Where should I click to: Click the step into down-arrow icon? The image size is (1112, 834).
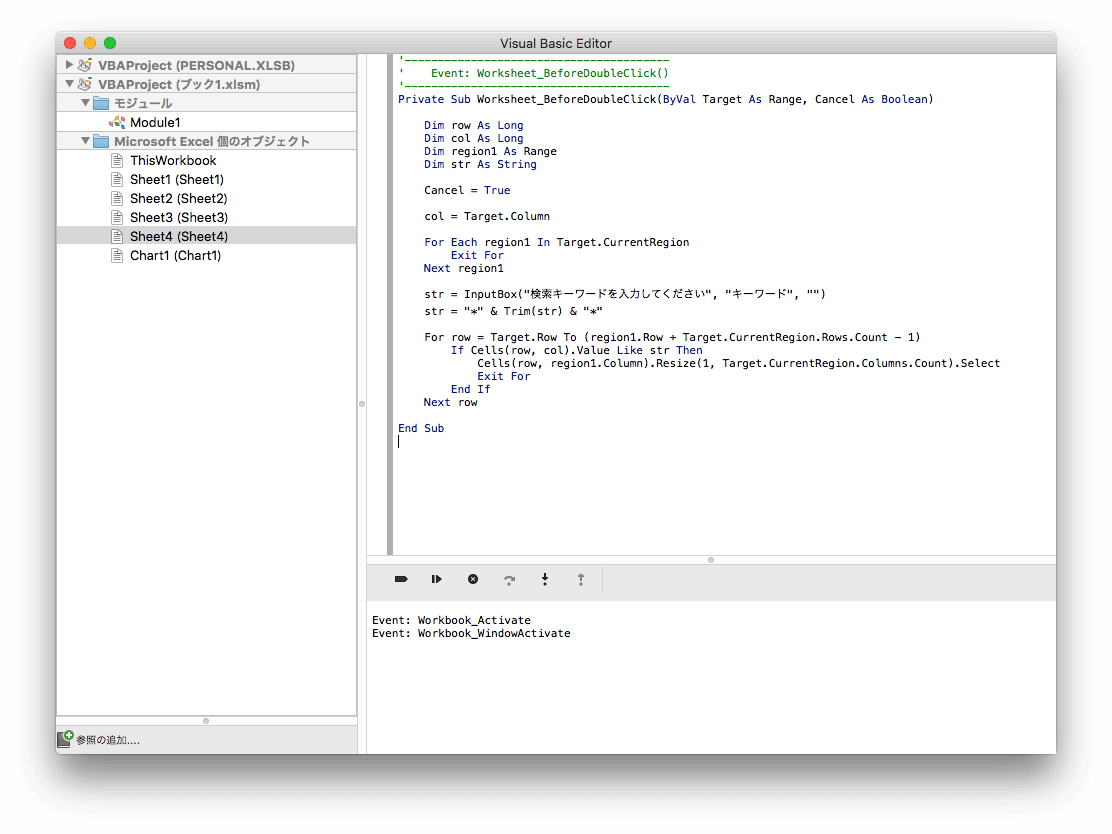(545, 579)
